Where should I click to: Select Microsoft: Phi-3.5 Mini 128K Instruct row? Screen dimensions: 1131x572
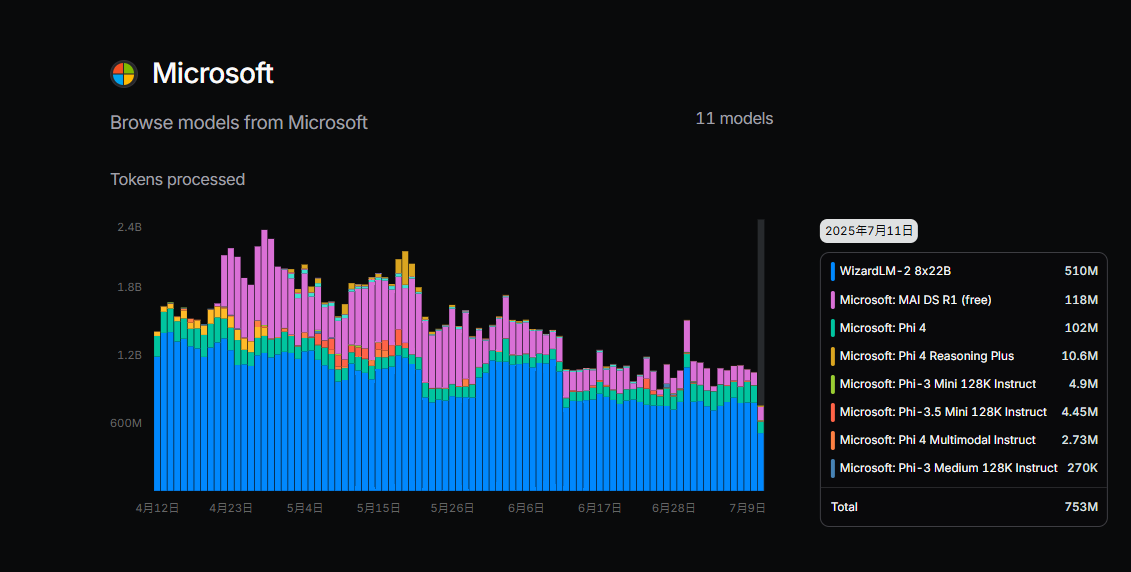964,412
